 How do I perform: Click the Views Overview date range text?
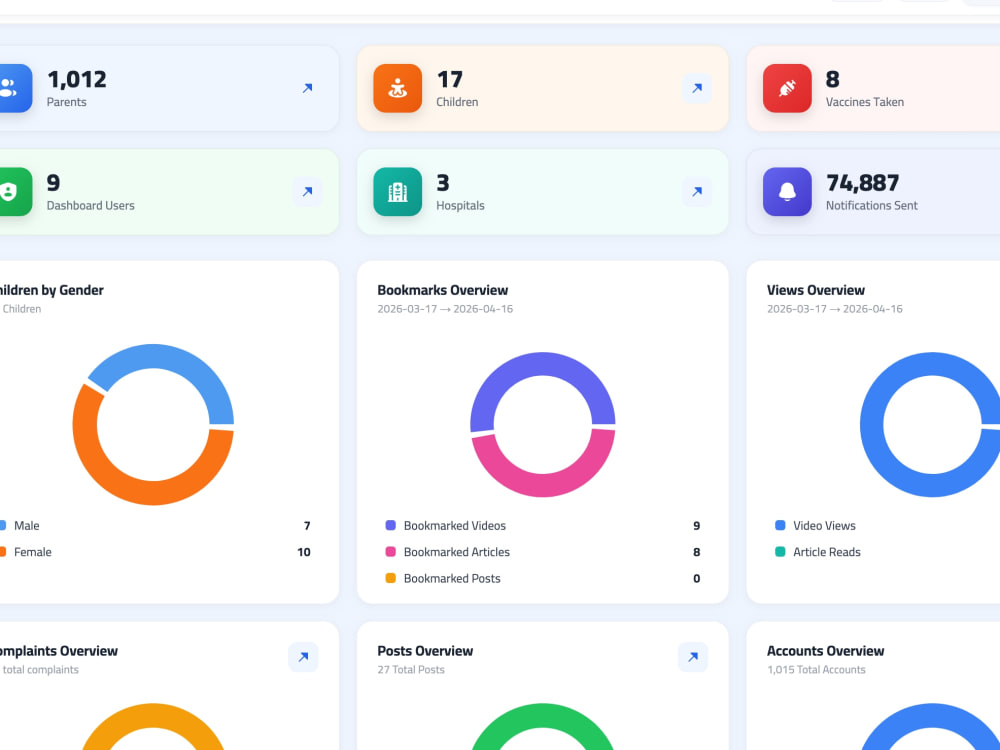pos(835,309)
